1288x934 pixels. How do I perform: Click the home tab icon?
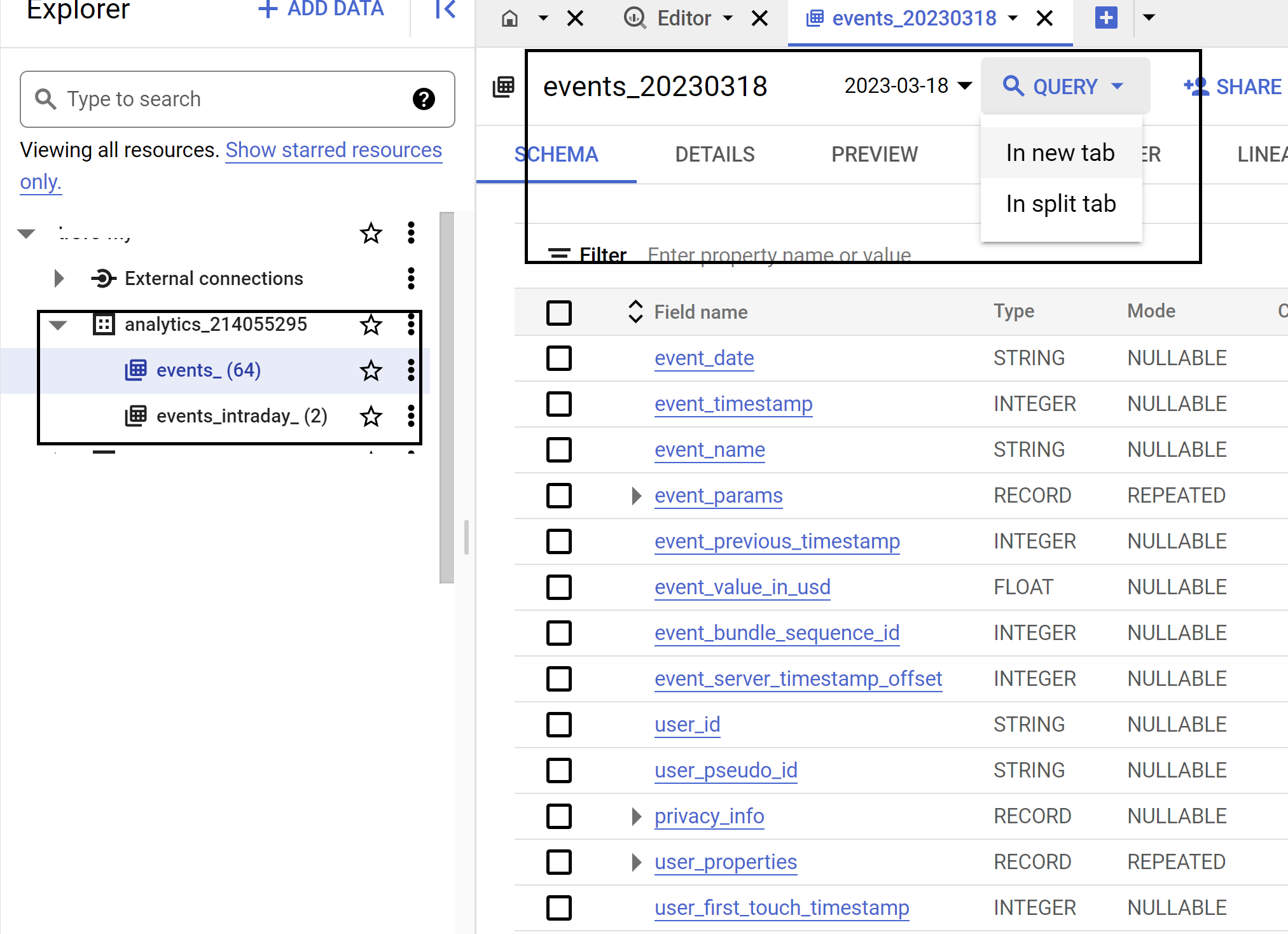click(x=509, y=18)
